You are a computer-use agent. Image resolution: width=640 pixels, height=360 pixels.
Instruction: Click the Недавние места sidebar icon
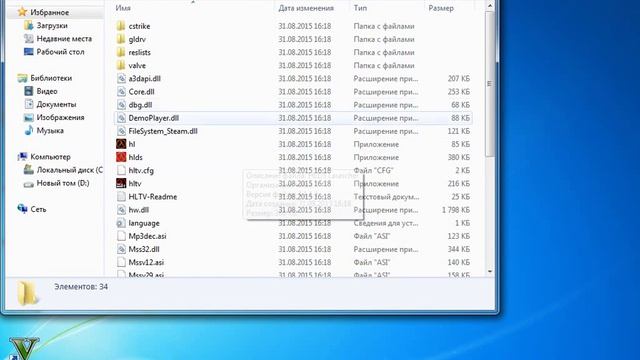(x=29, y=38)
